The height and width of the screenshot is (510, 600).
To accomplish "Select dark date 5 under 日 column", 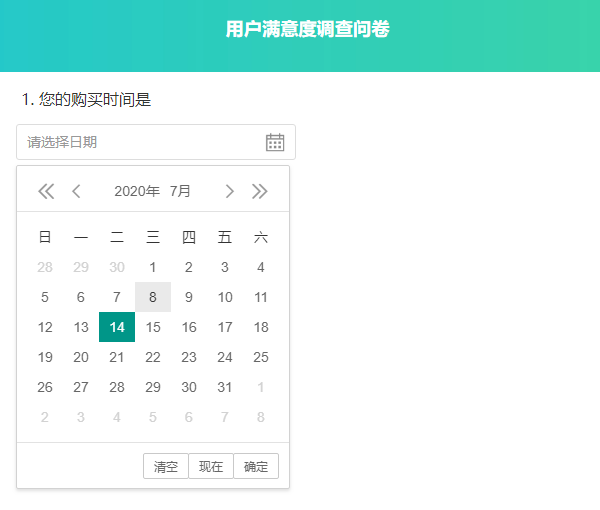I will (45, 297).
